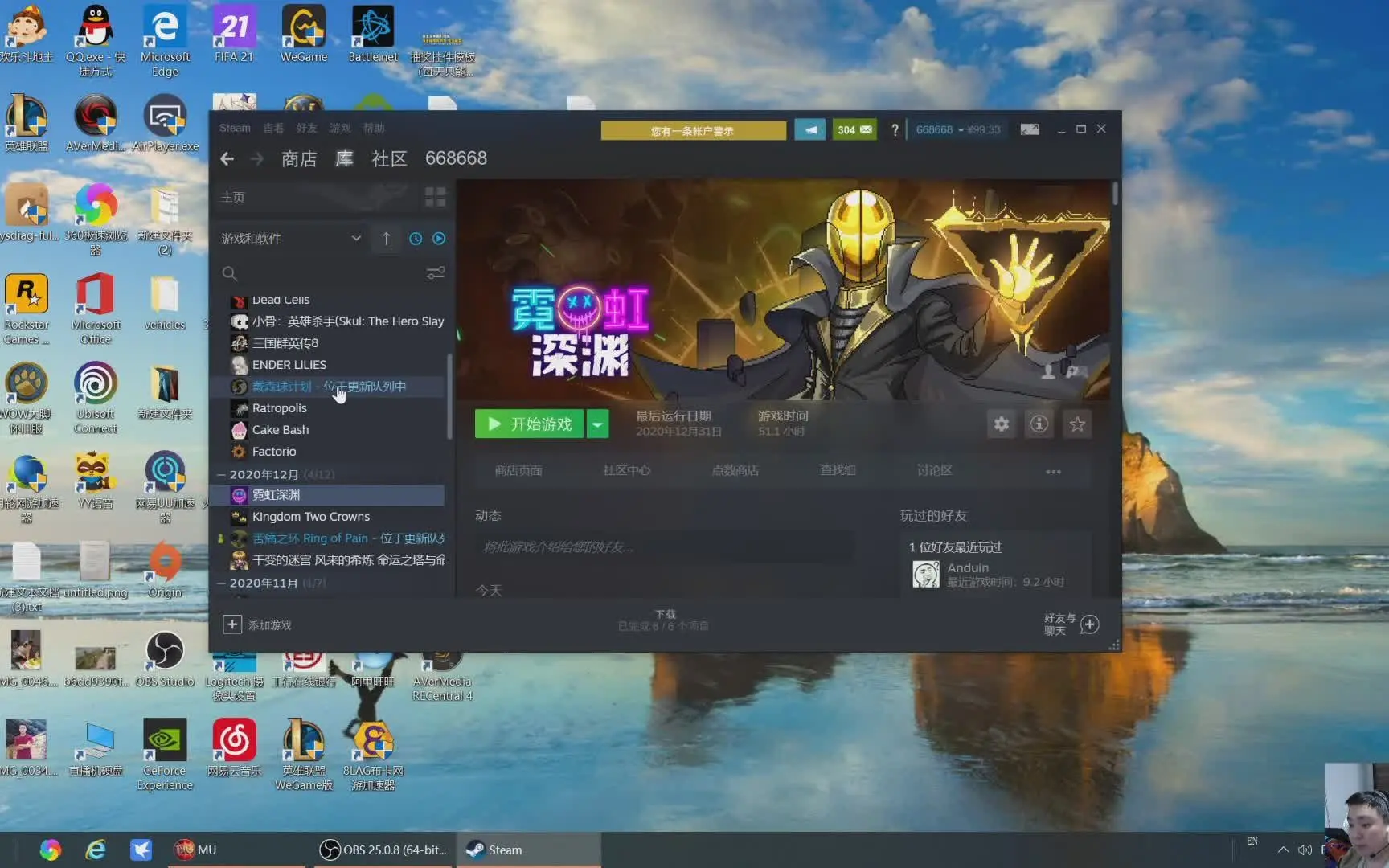Select Kingdom Two Crowns in library
The width and height of the screenshot is (1389, 868).
pyautogui.click(x=338, y=517)
